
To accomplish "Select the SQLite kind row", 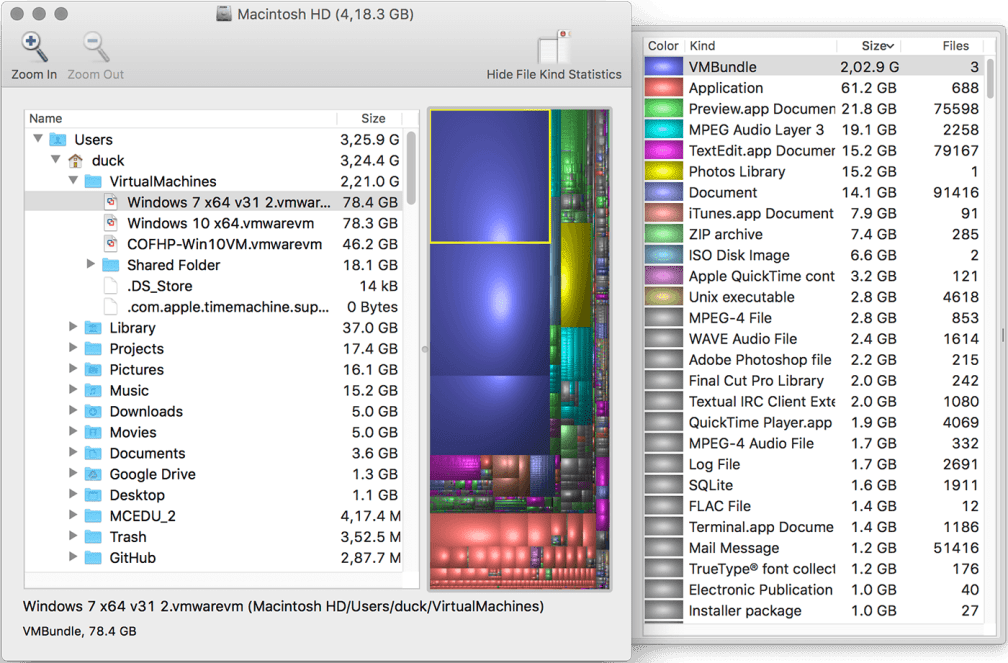I will point(814,485).
